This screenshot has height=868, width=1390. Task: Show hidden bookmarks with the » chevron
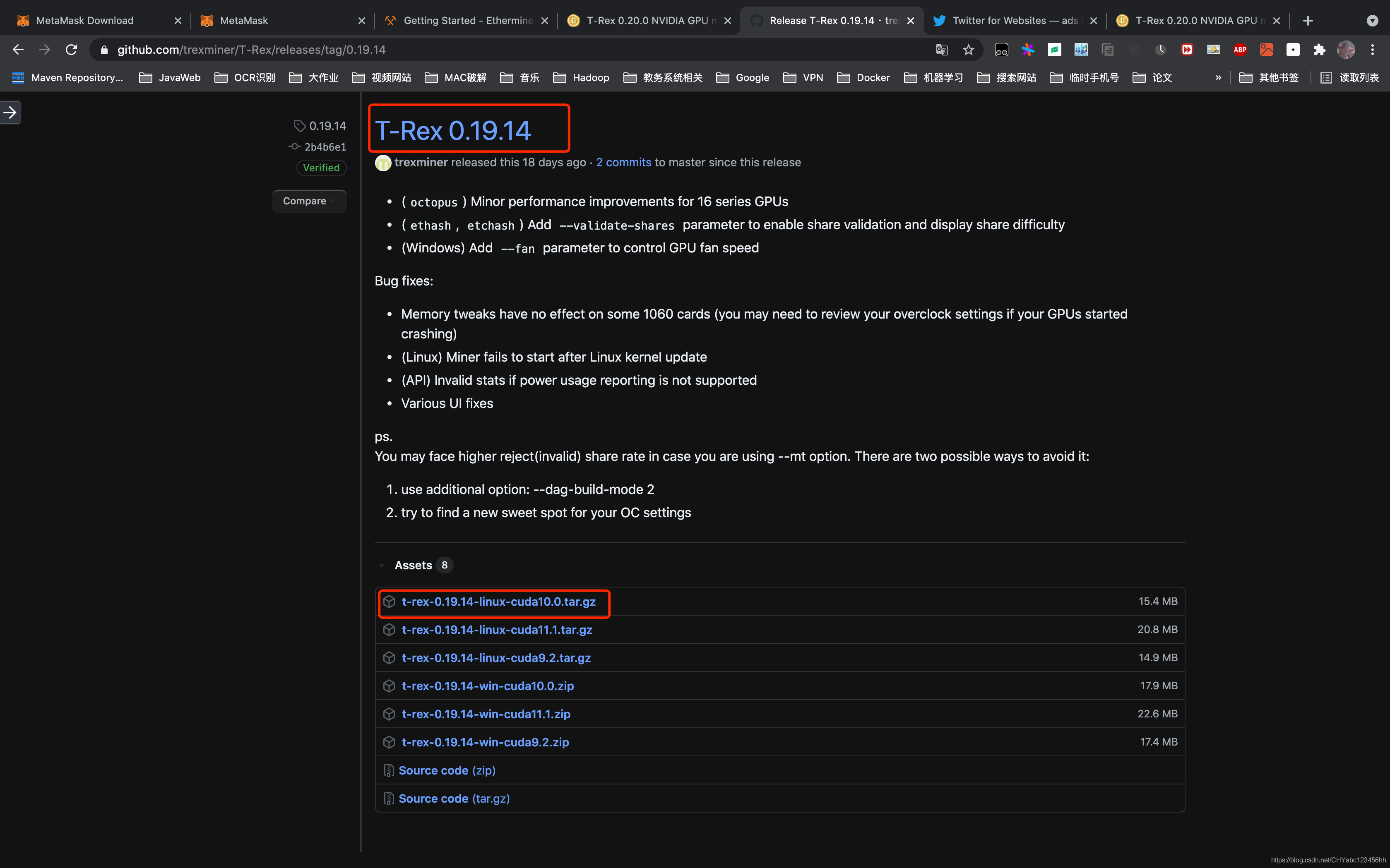1218,77
